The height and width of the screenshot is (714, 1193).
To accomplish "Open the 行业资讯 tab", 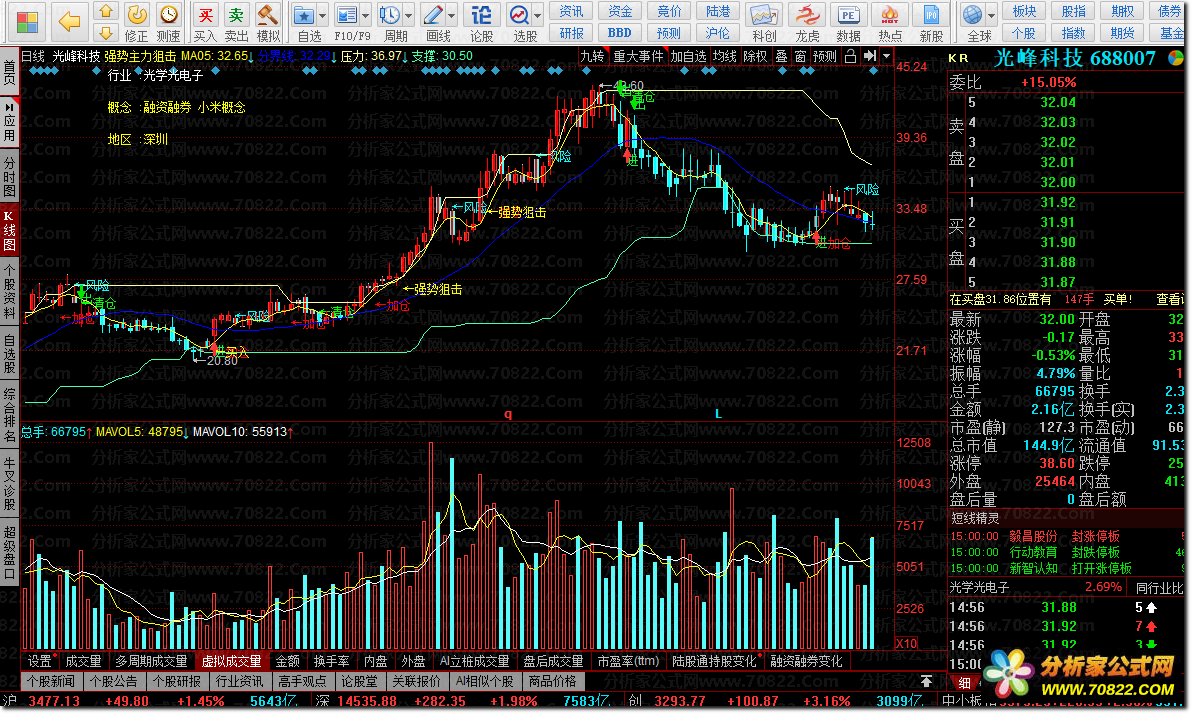I will point(240,681).
